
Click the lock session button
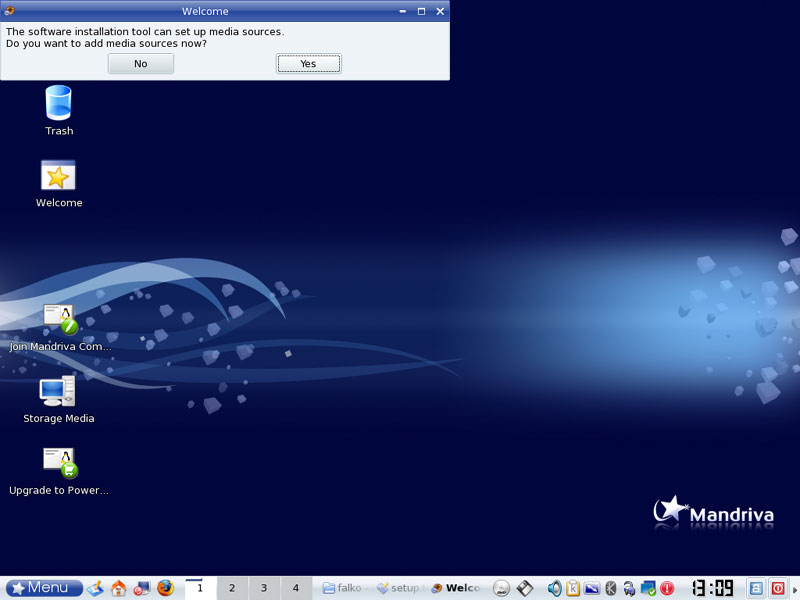coord(756,588)
